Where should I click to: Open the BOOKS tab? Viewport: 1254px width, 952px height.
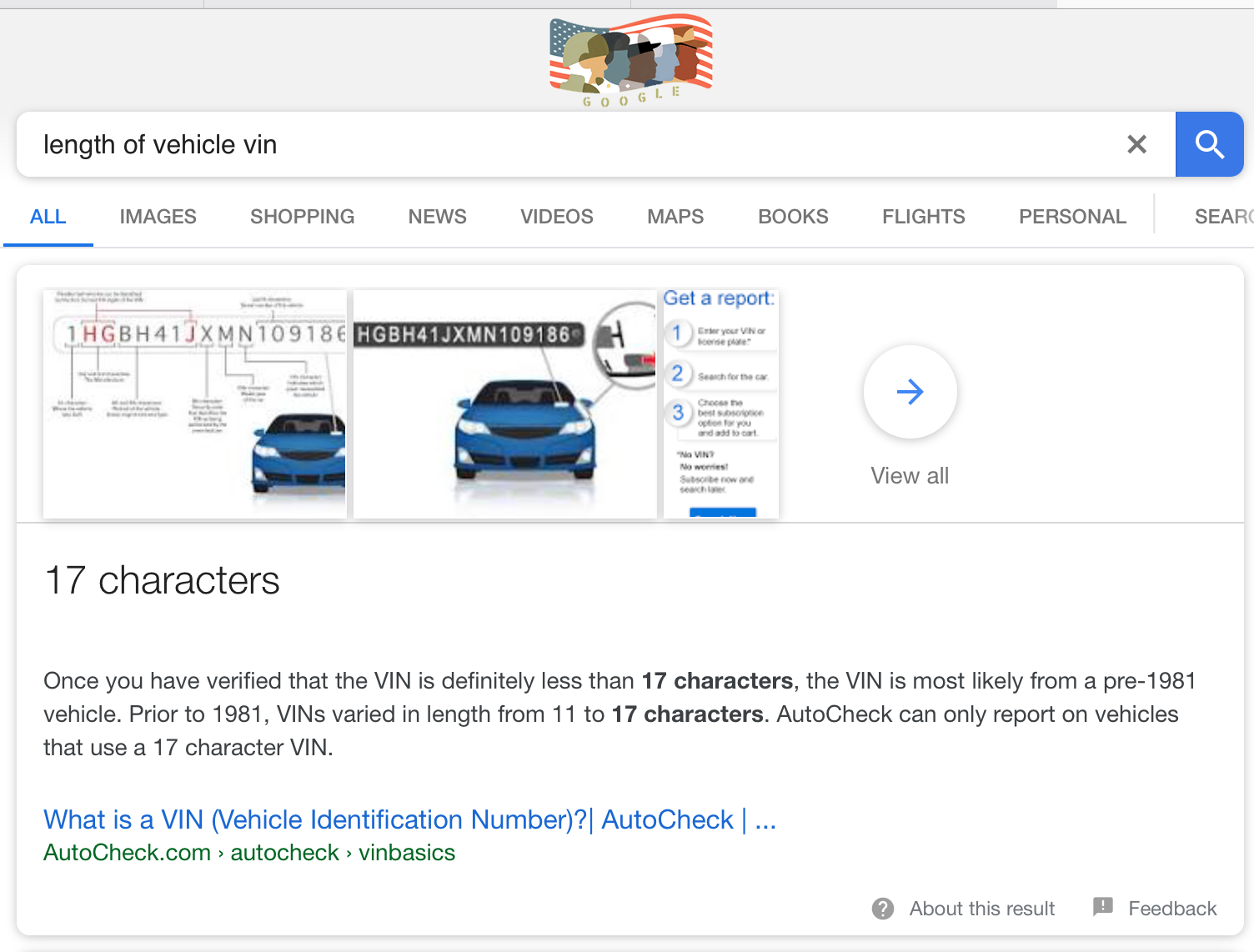[793, 217]
